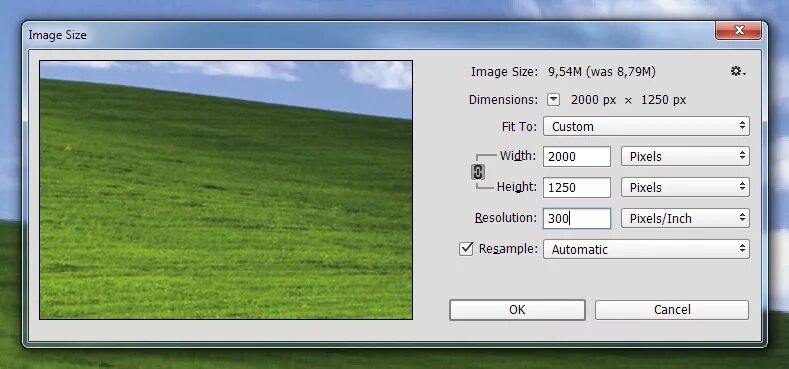This screenshot has width=789, height=369.
Task: Click the 'Dimensions:' label
Action: [x=503, y=100]
